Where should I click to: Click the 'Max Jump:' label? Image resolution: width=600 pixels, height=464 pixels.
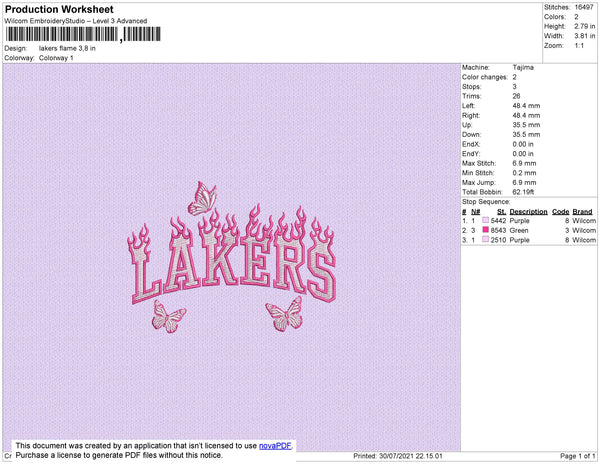click(478, 182)
